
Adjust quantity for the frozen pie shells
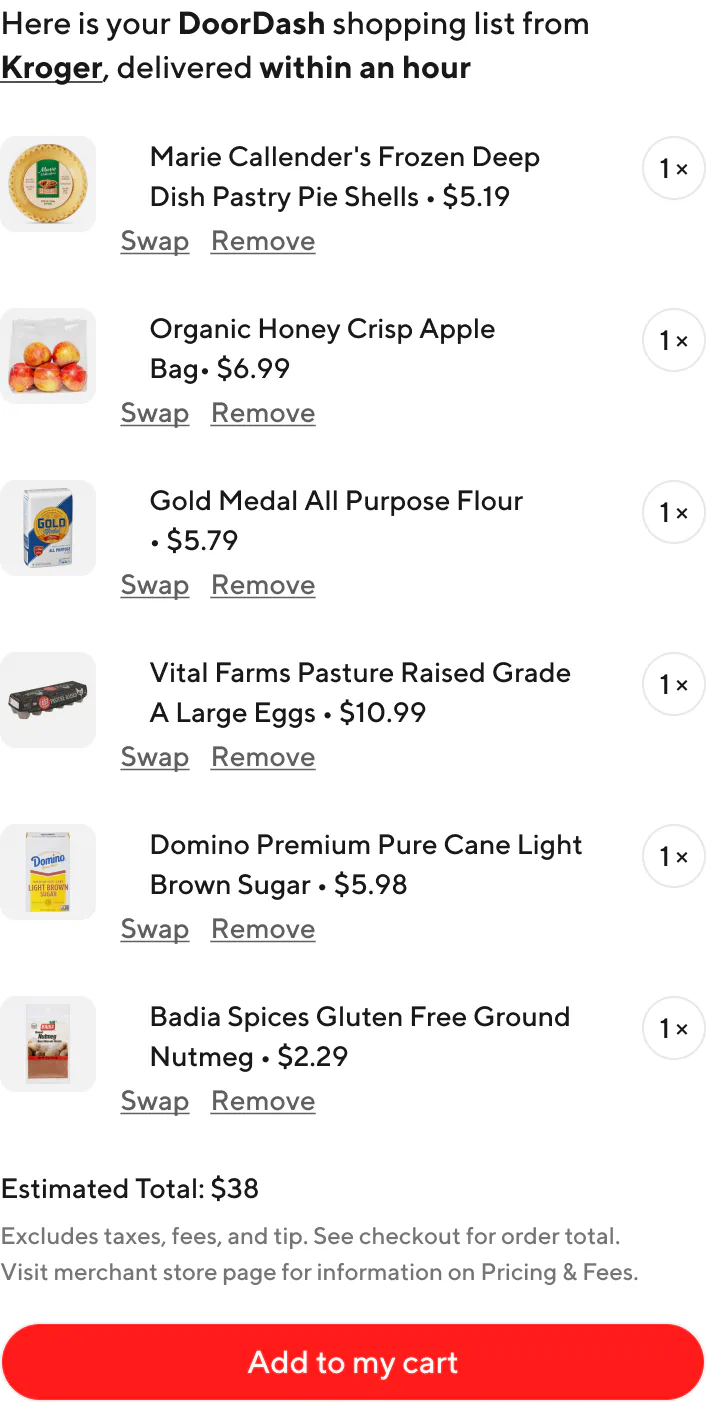click(673, 168)
